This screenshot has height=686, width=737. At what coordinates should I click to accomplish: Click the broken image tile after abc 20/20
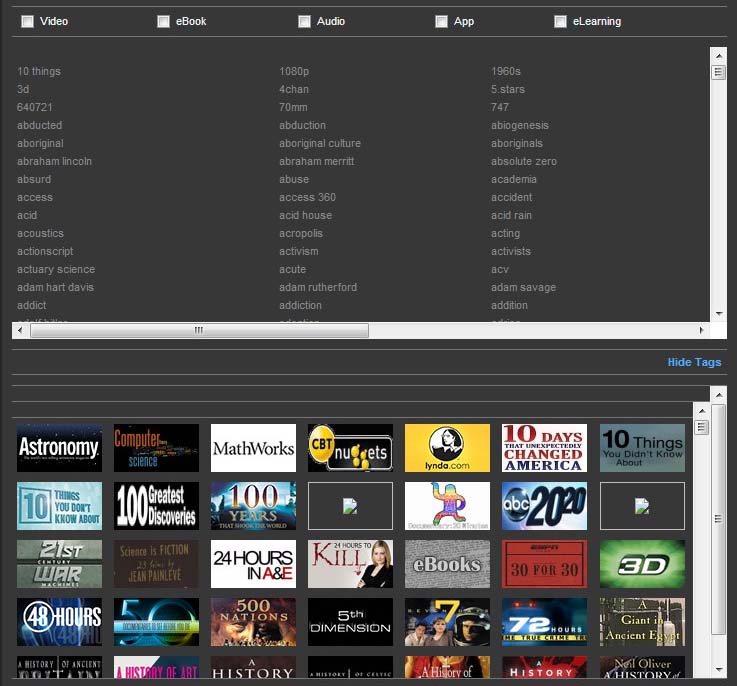point(642,506)
